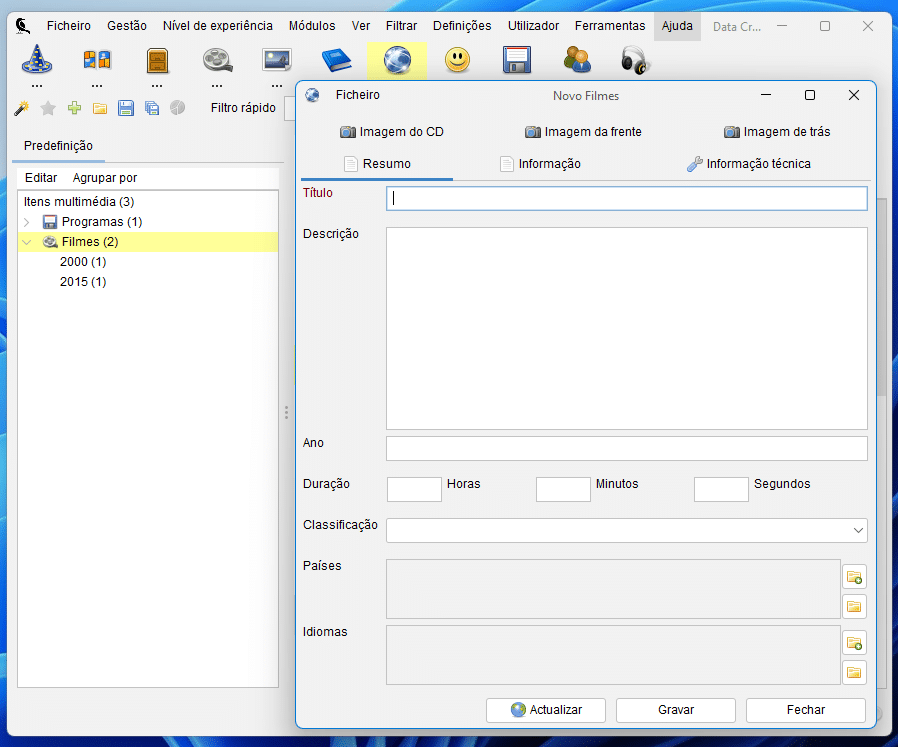898x747 pixels.
Task: Click inside the Descrição text area
Action: (x=627, y=329)
